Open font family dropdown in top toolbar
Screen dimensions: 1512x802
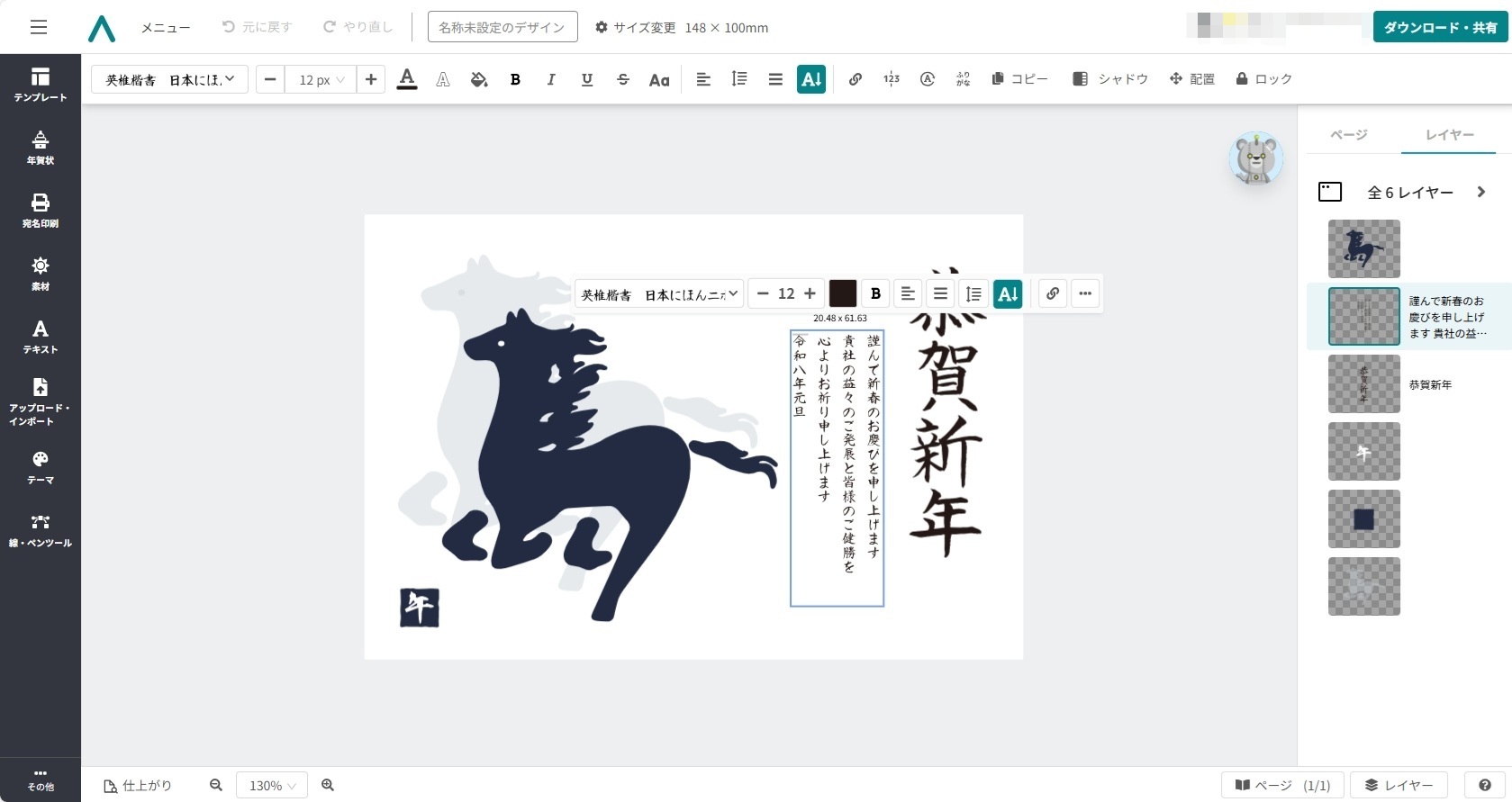(x=169, y=79)
